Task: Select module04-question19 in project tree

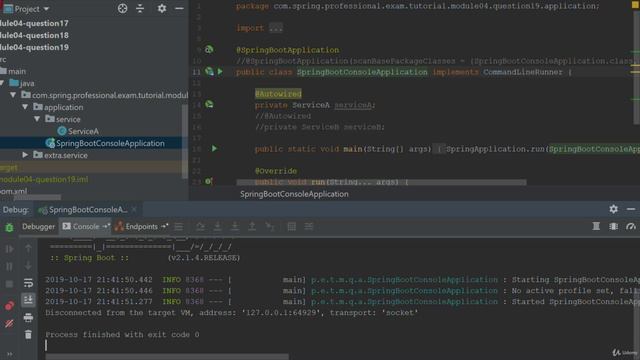Action: (34, 47)
